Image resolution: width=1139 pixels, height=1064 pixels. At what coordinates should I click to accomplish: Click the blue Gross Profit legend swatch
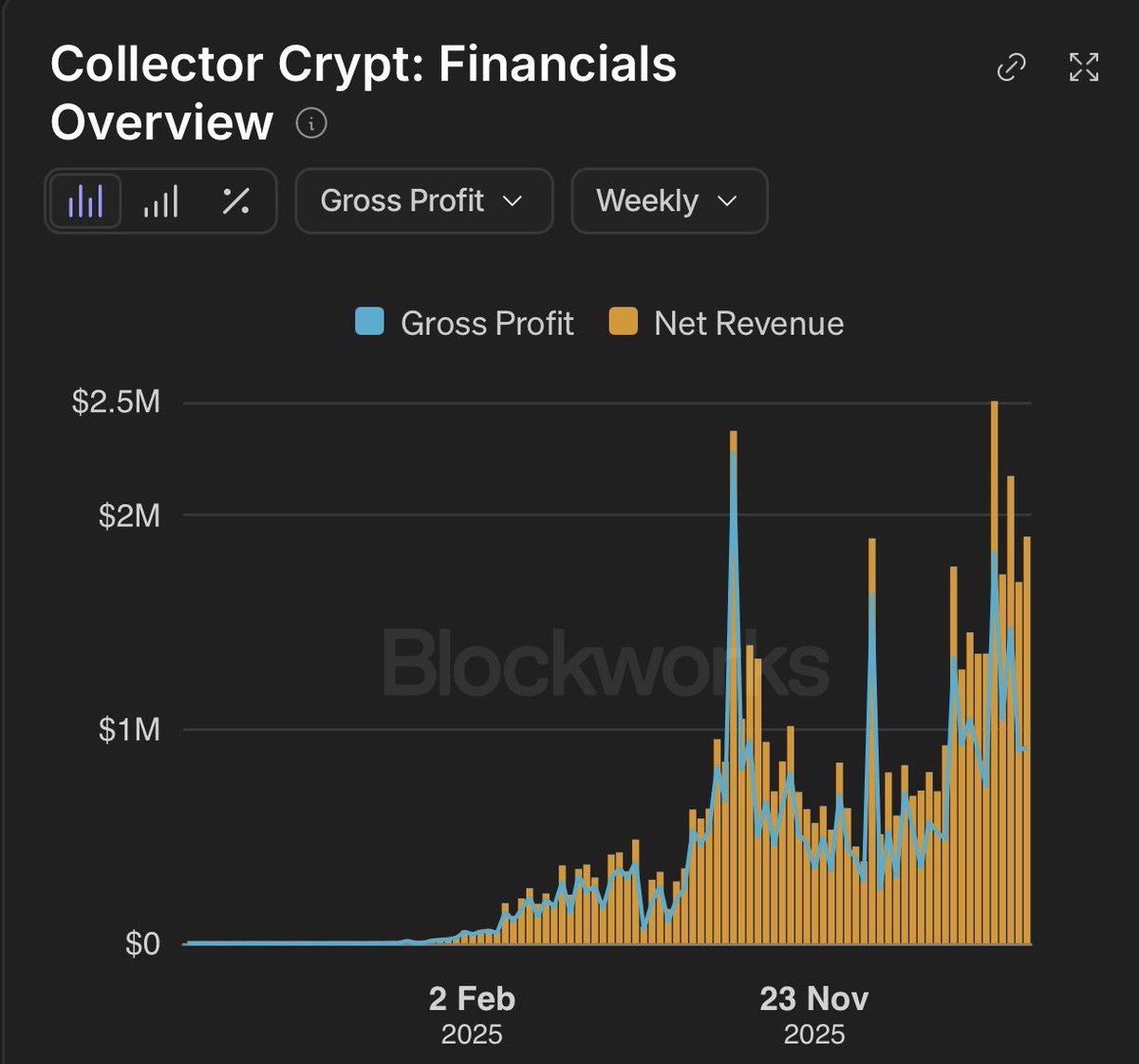[x=369, y=322]
